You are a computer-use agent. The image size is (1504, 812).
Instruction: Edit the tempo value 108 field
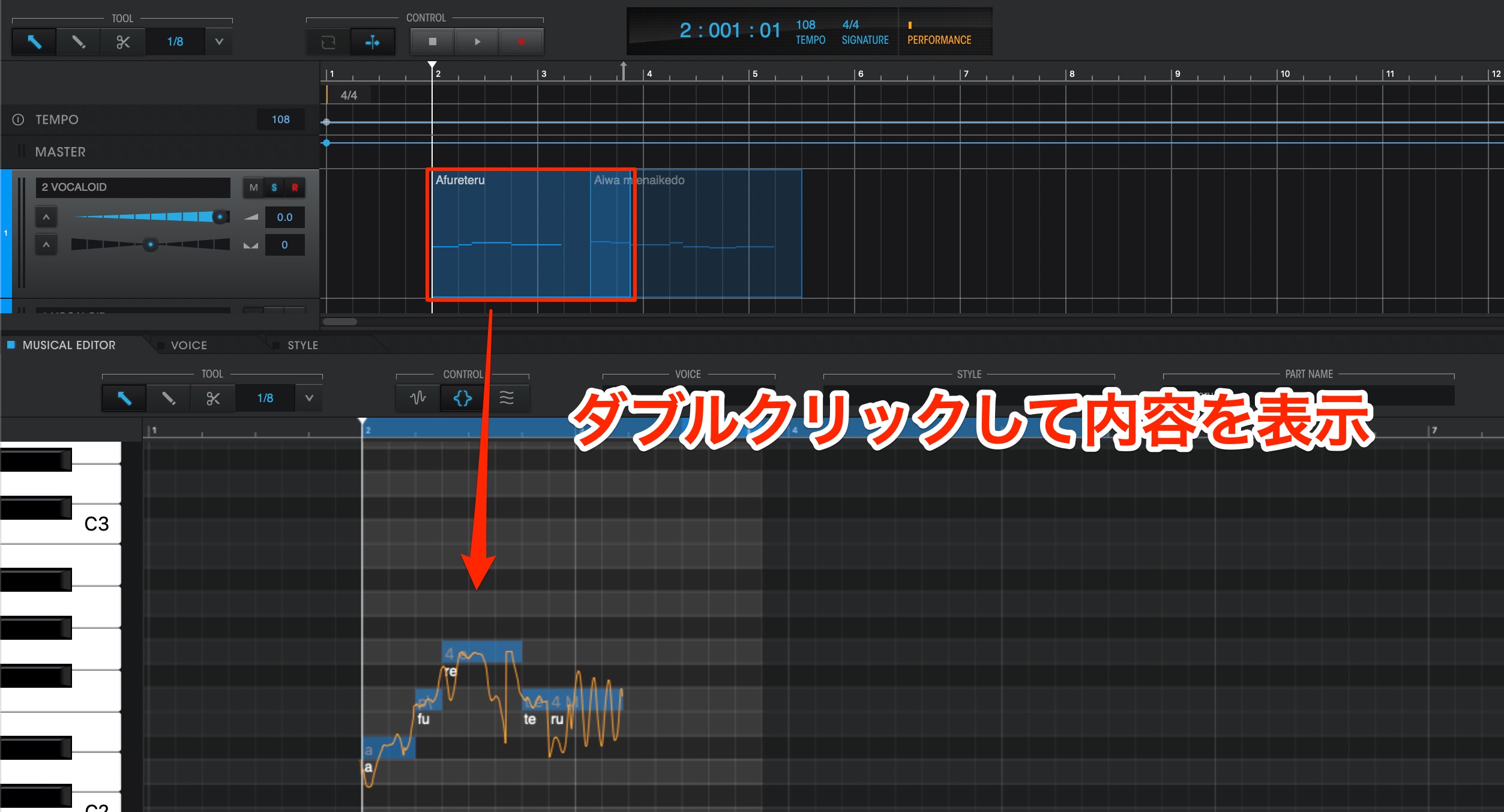280,119
